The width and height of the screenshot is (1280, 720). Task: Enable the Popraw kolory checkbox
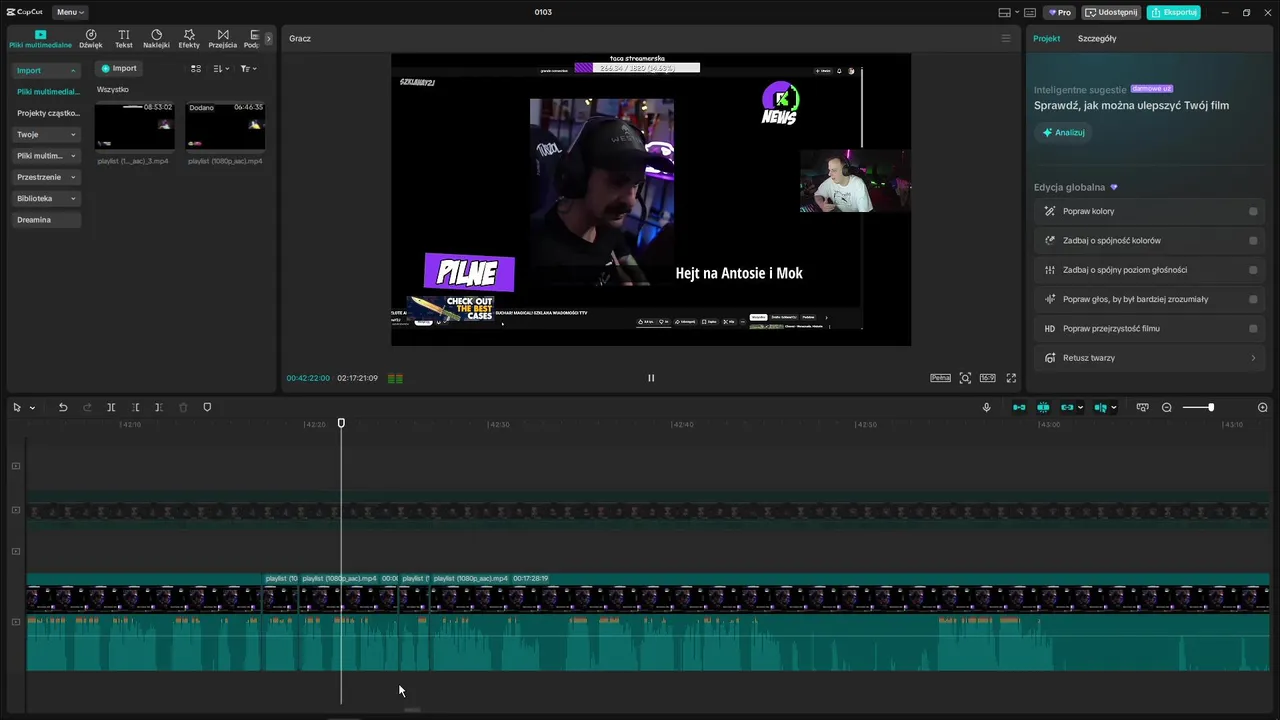point(1253,211)
